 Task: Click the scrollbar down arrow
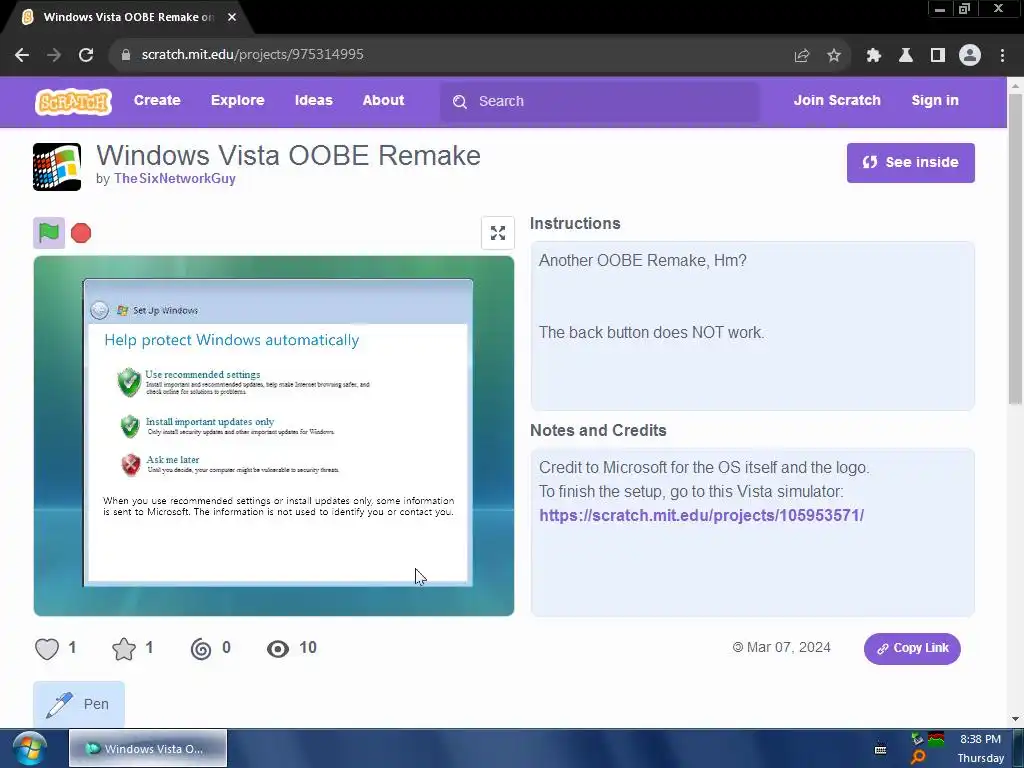[x=1015, y=719]
